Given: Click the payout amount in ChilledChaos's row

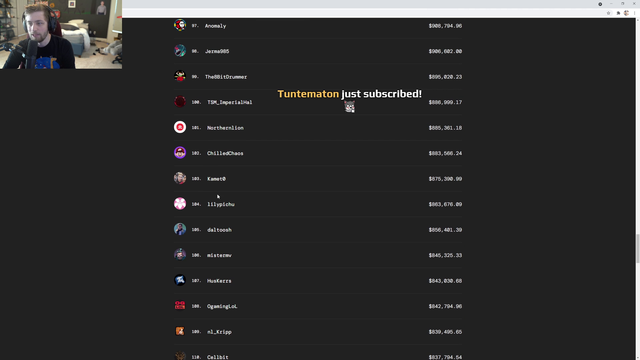Looking at the screenshot, I should (x=445, y=153).
